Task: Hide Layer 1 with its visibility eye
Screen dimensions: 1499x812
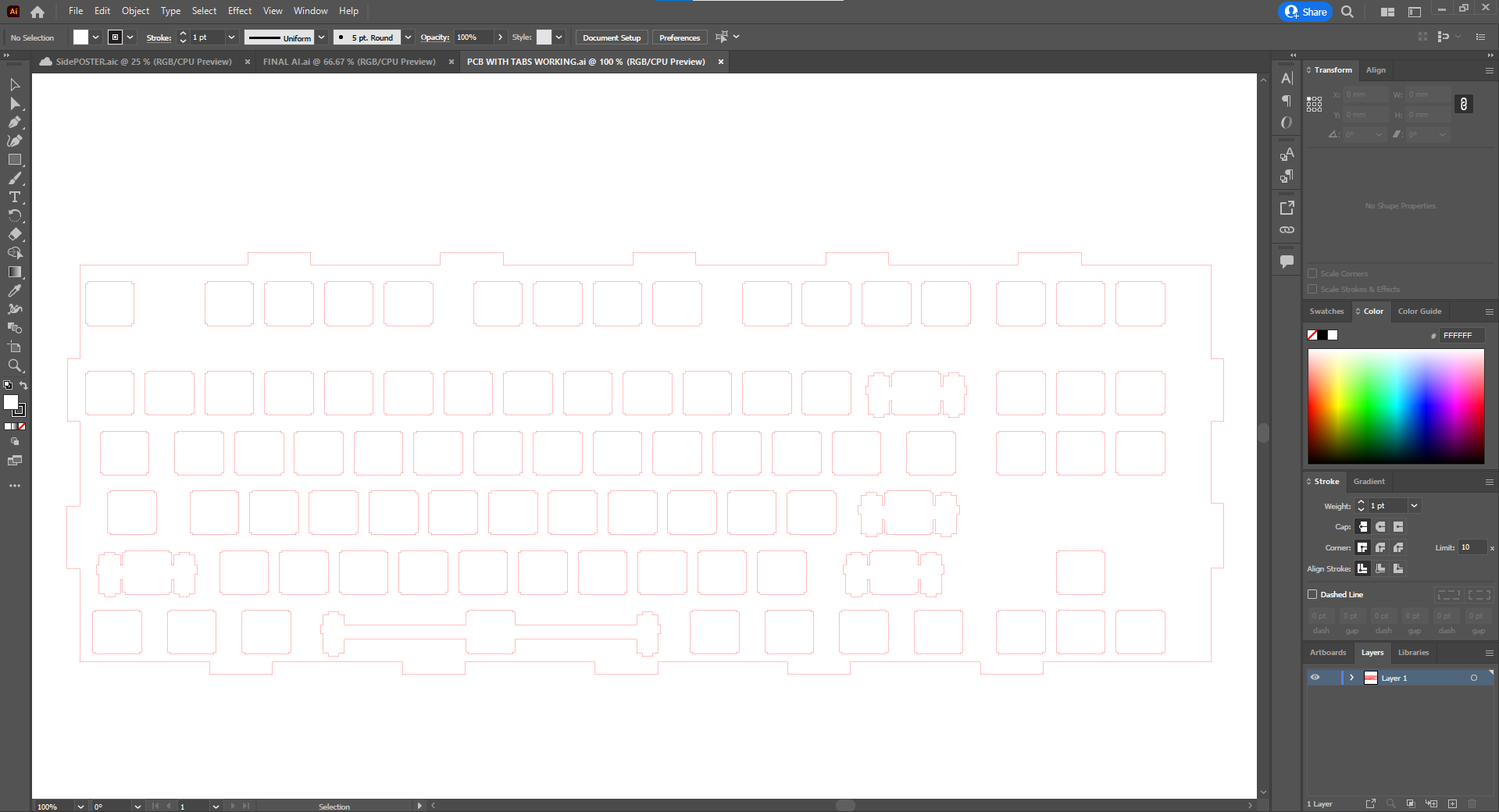Action: pos(1314,678)
